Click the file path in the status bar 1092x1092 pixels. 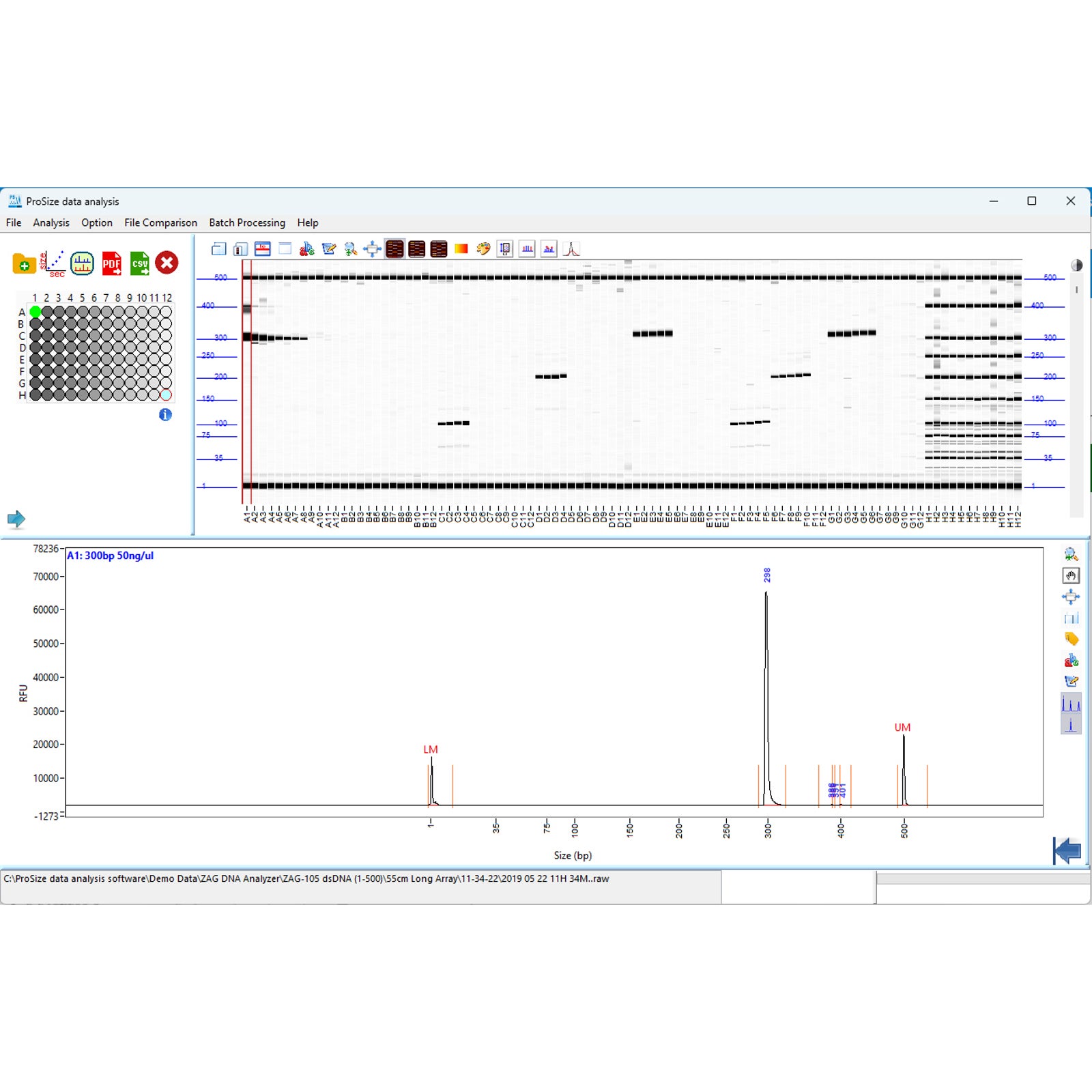306,878
